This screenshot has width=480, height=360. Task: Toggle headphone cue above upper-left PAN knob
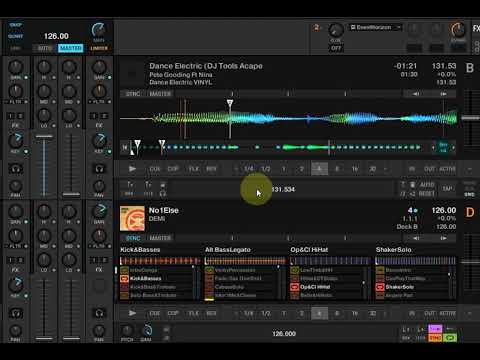pyautogui.click(x=16, y=169)
